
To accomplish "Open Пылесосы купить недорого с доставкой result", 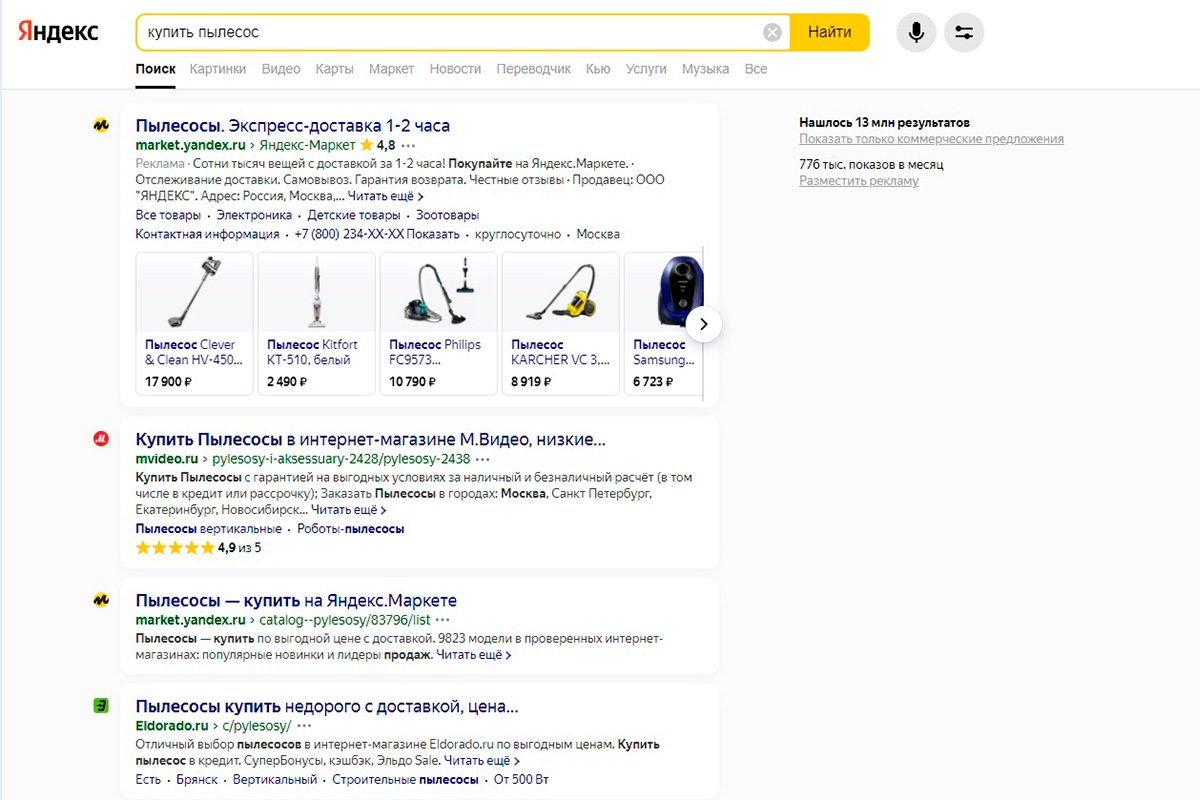I will (x=327, y=707).
